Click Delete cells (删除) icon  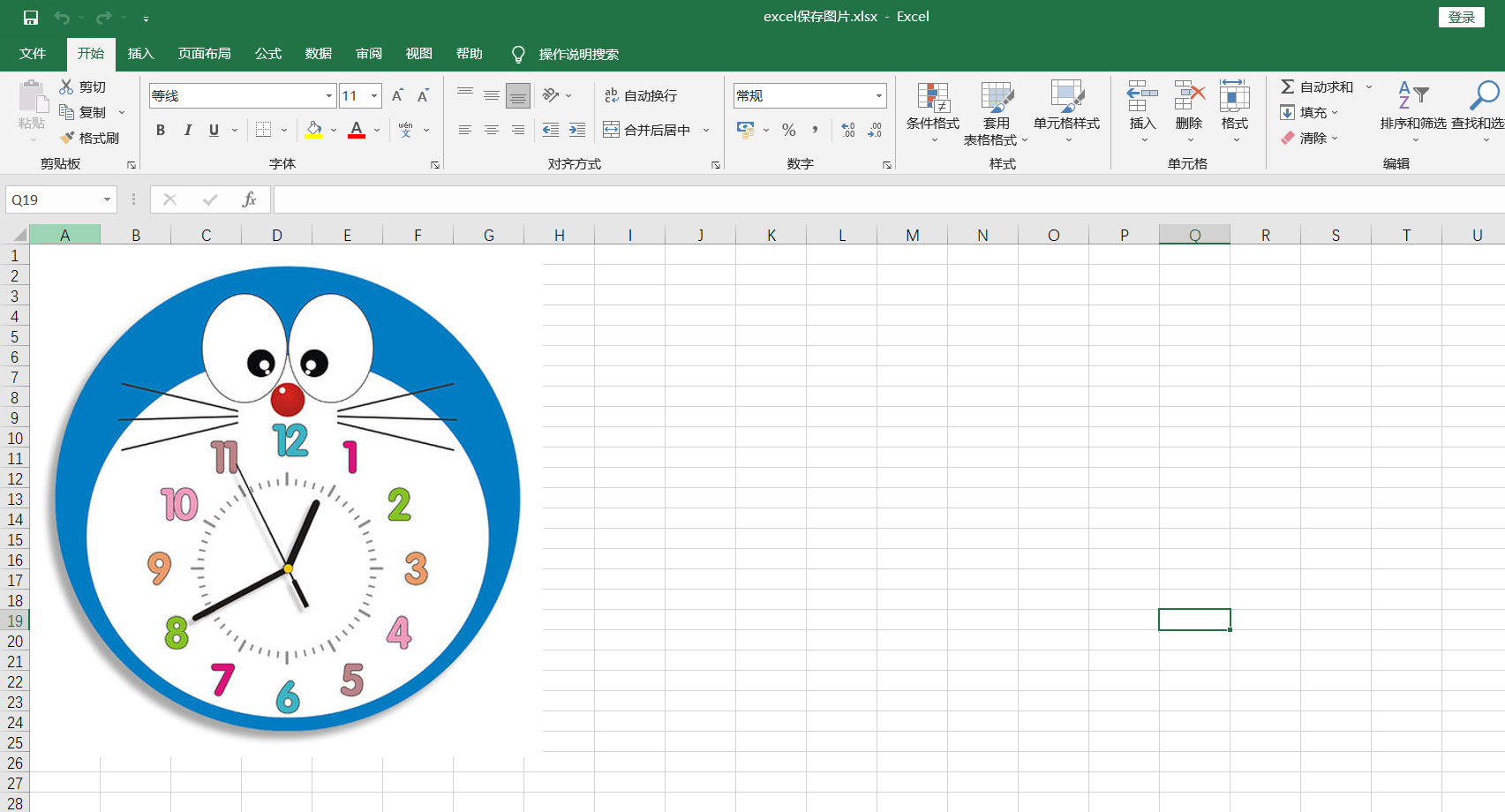(x=1189, y=95)
